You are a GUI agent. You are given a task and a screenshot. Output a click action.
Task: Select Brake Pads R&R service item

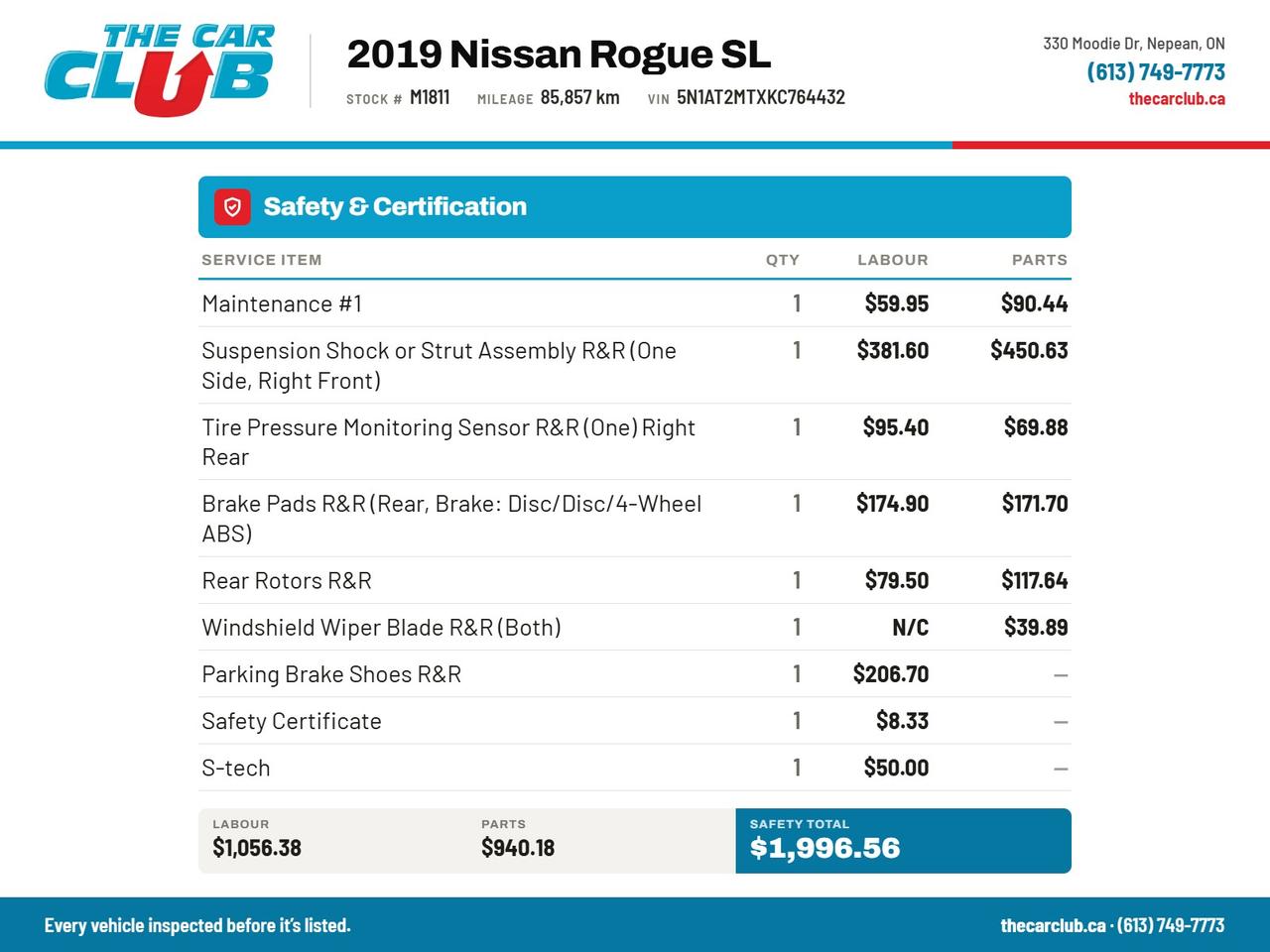(451, 519)
